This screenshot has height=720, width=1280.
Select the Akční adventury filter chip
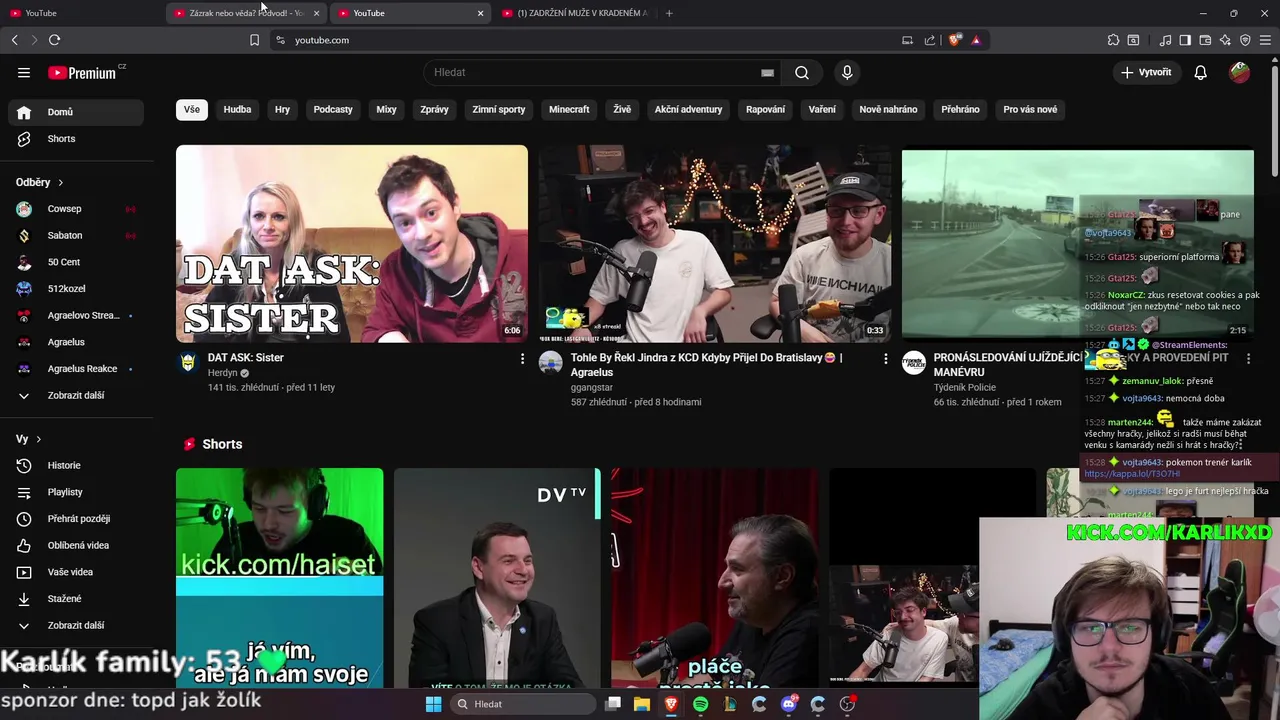tap(688, 109)
